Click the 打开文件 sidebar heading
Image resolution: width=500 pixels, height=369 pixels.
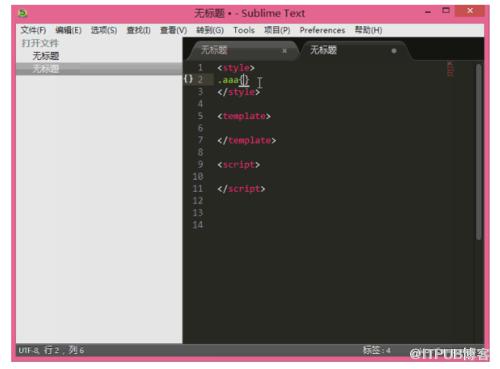(40, 43)
